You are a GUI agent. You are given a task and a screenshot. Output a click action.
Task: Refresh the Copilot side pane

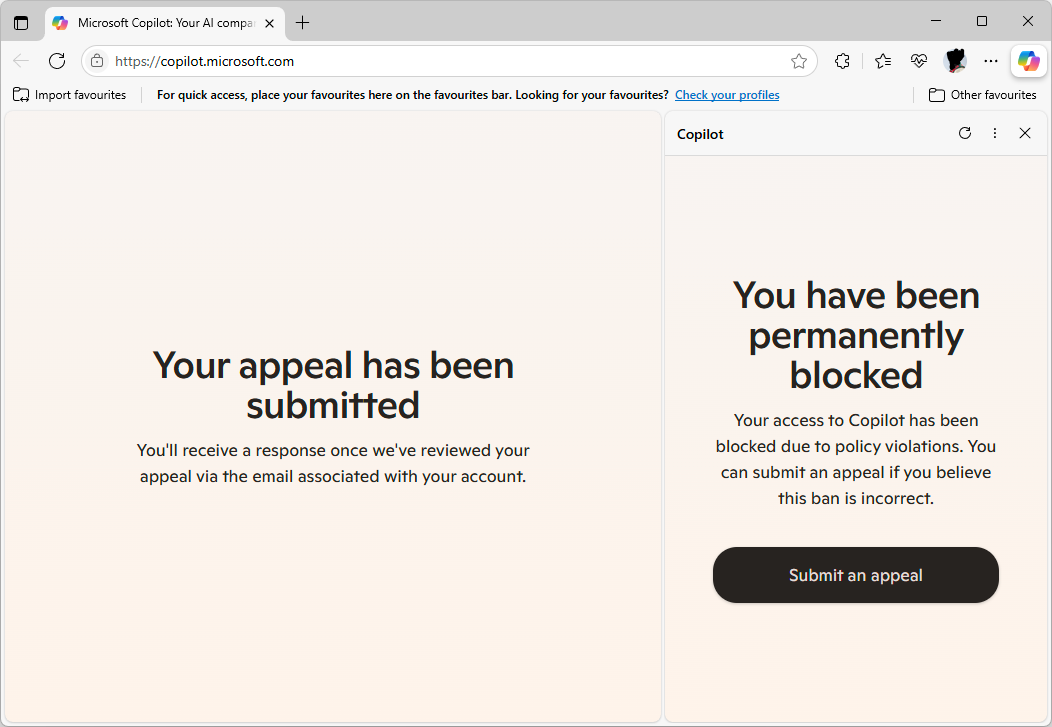[x=965, y=133]
